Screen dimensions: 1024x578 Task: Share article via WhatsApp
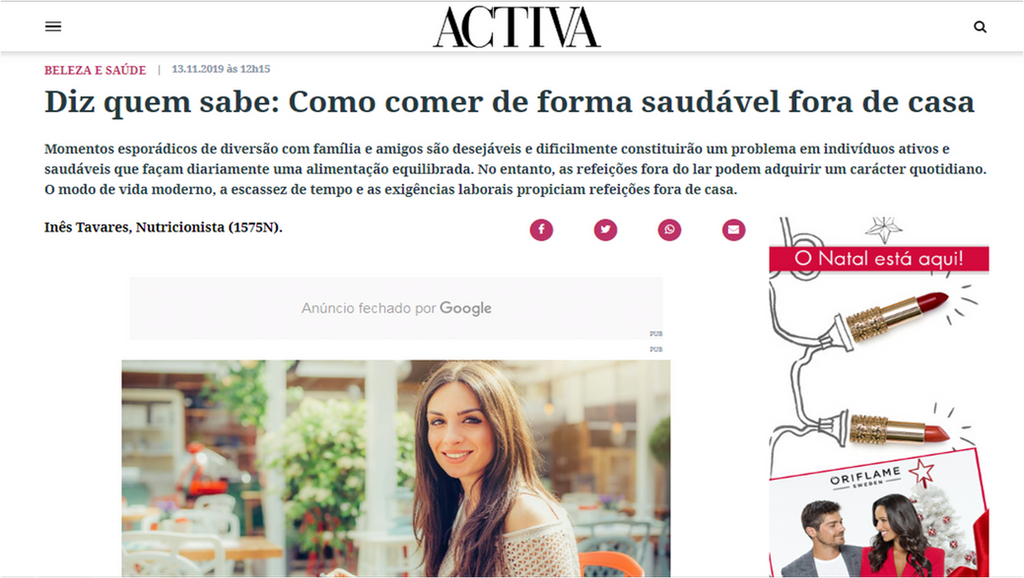669,230
